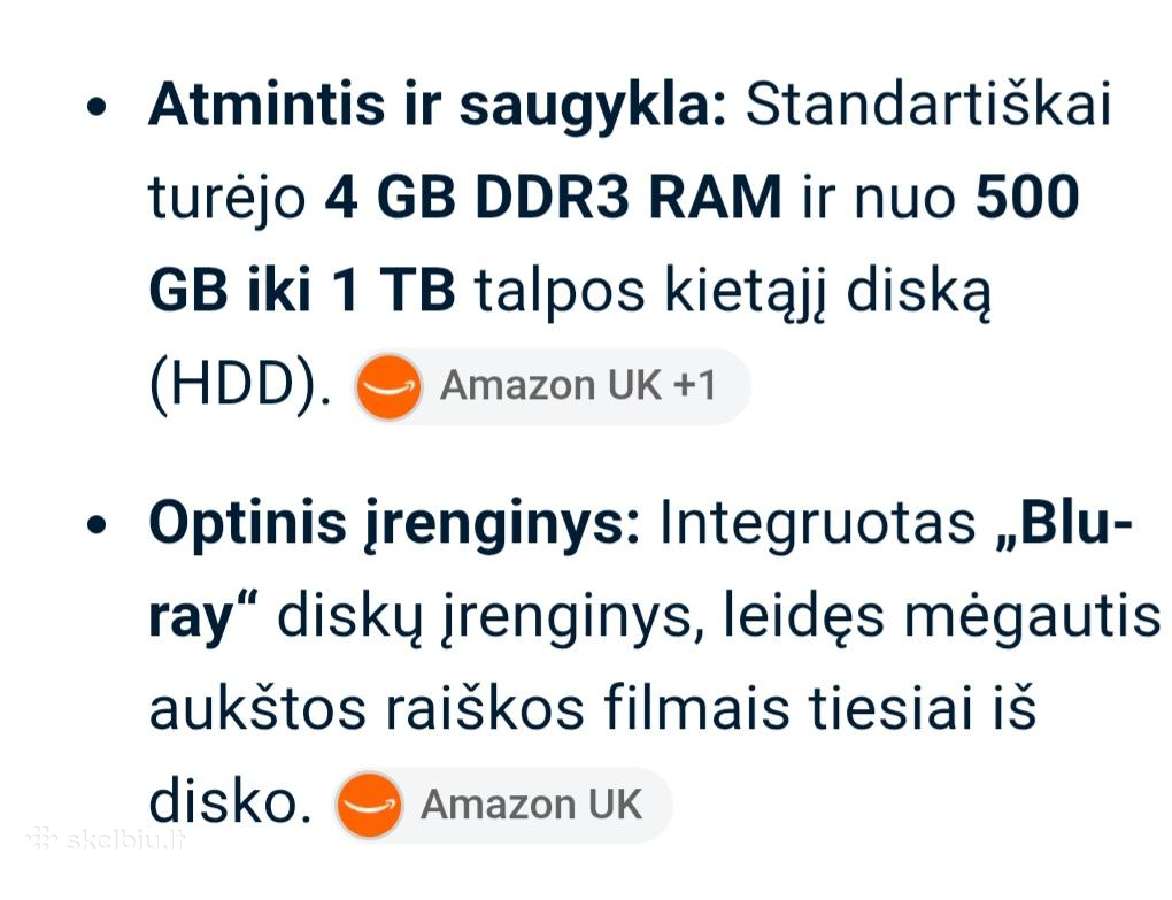Click the word Standartiškai
This screenshot has width=1172, height=900.
pos(929,104)
